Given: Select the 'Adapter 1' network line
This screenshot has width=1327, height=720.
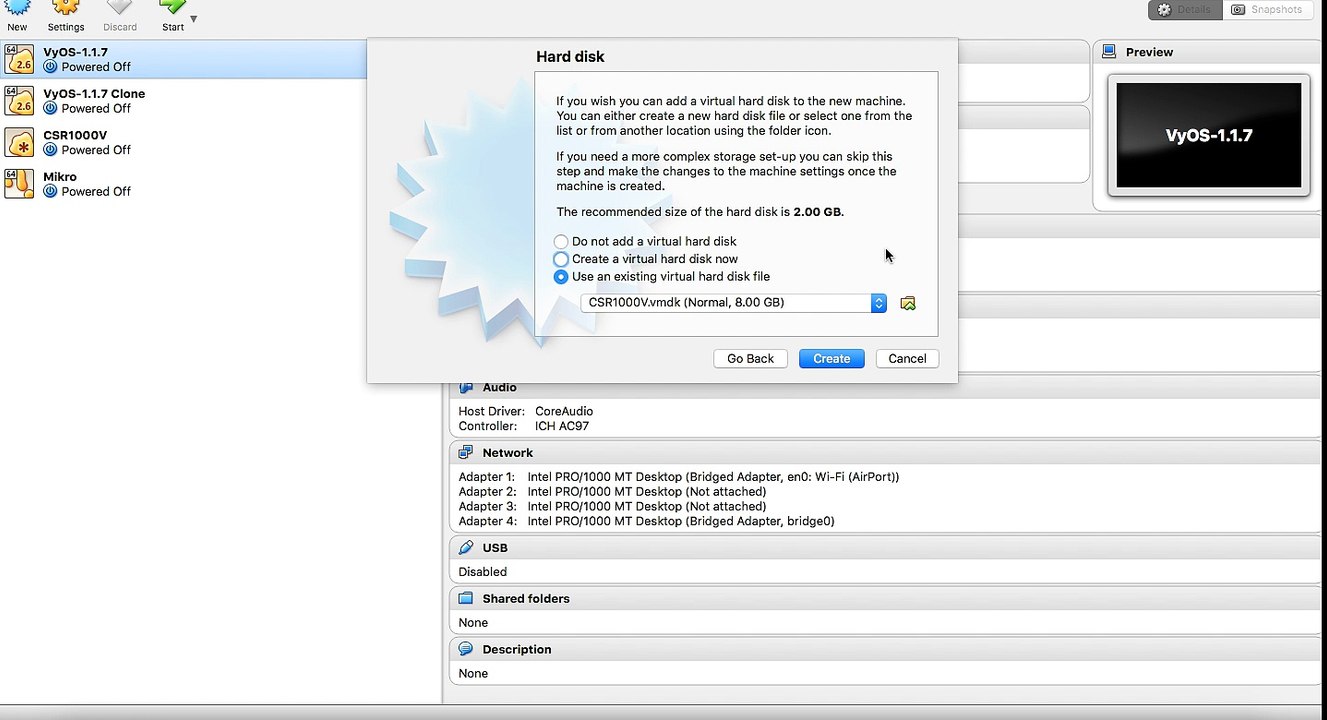Looking at the screenshot, I should [679, 477].
